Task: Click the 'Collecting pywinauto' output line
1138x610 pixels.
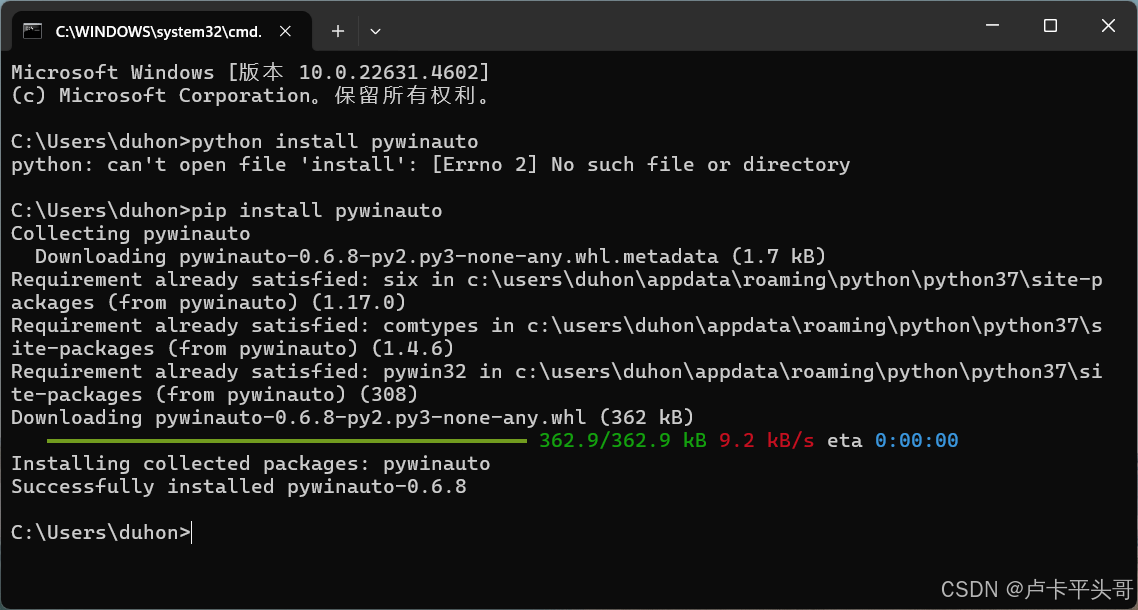Action: click(x=131, y=234)
